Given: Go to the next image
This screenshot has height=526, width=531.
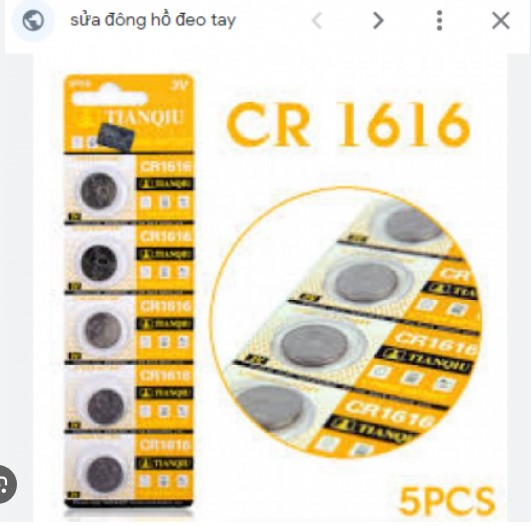Looking at the screenshot, I should pos(378,21).
